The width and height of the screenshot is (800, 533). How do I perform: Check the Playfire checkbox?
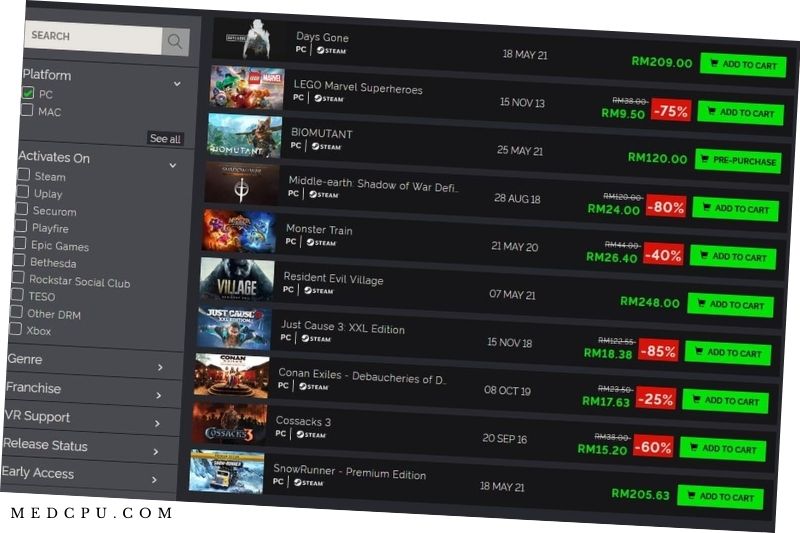pyautogui.click(x=21, y=226)
